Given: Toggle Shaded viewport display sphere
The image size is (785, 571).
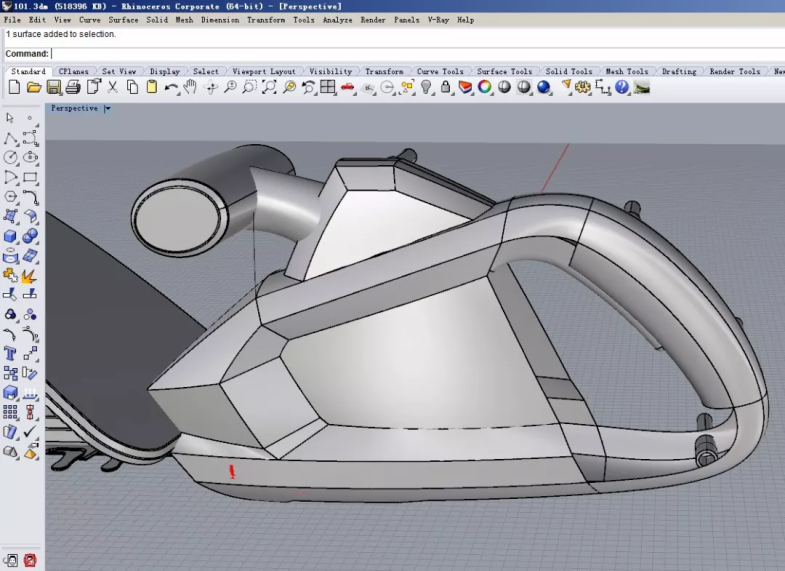Looking at the screenshot, I should point(504,88).
